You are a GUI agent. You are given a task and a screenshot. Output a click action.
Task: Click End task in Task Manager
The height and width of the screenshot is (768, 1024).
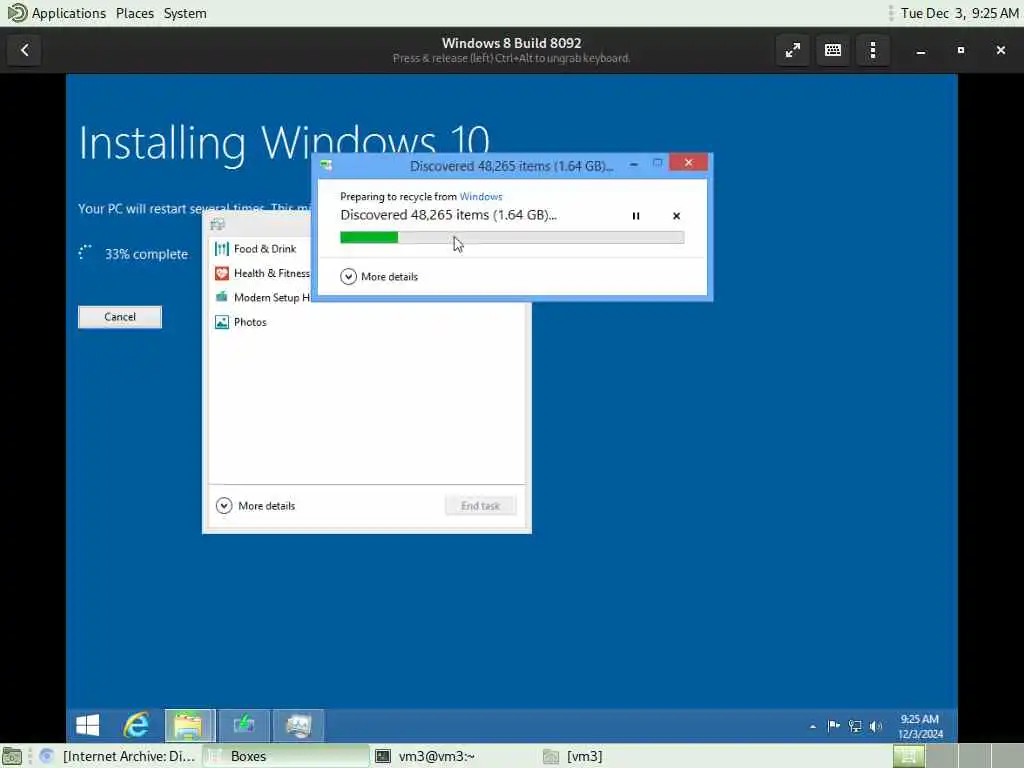pos(480,505)
